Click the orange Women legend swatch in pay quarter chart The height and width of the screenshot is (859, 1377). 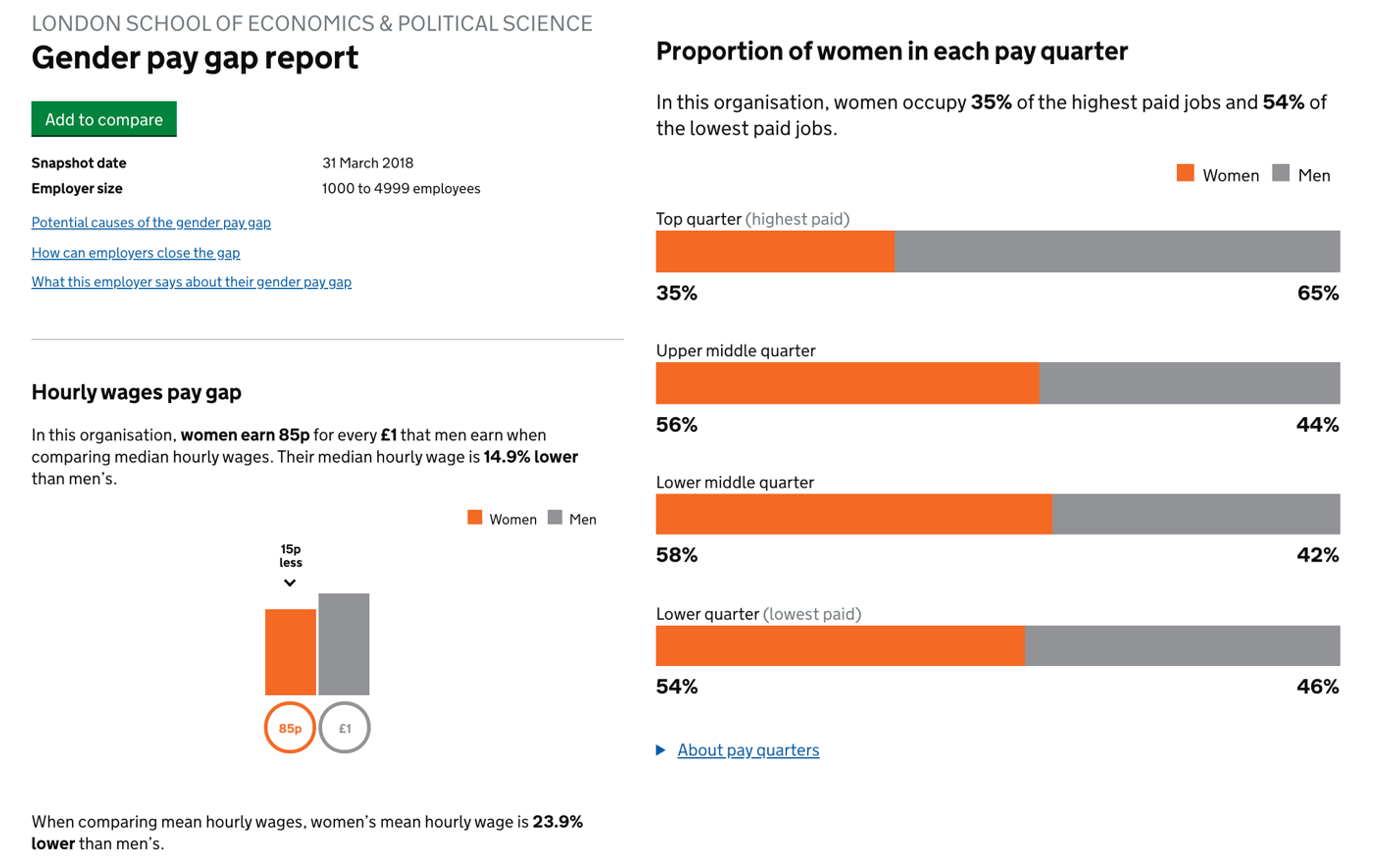[1186, 174]
